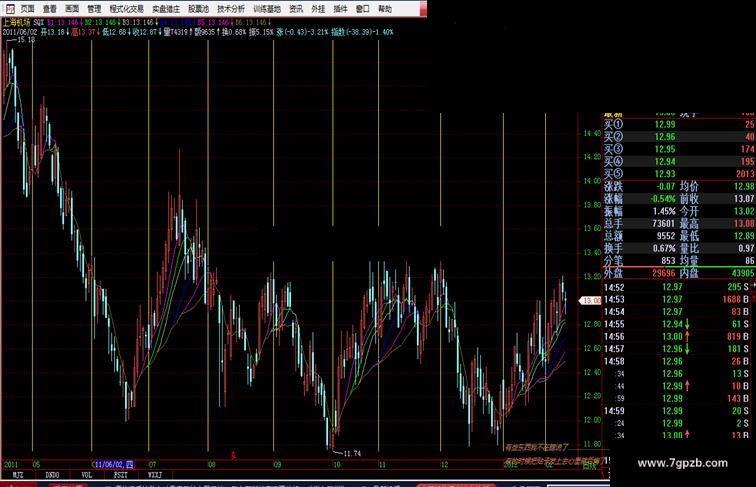Select month 11 on the time axis
The height and width of the screenshot is (487, 756).
(x=382, y=465)
